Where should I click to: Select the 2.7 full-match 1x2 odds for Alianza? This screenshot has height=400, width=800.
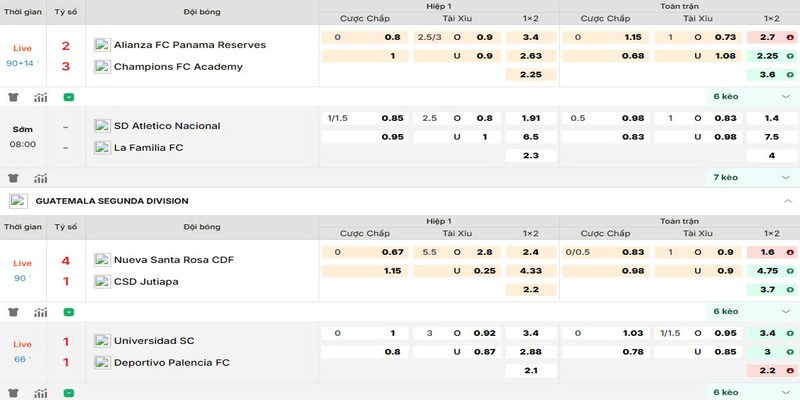(x=771, y=37)
